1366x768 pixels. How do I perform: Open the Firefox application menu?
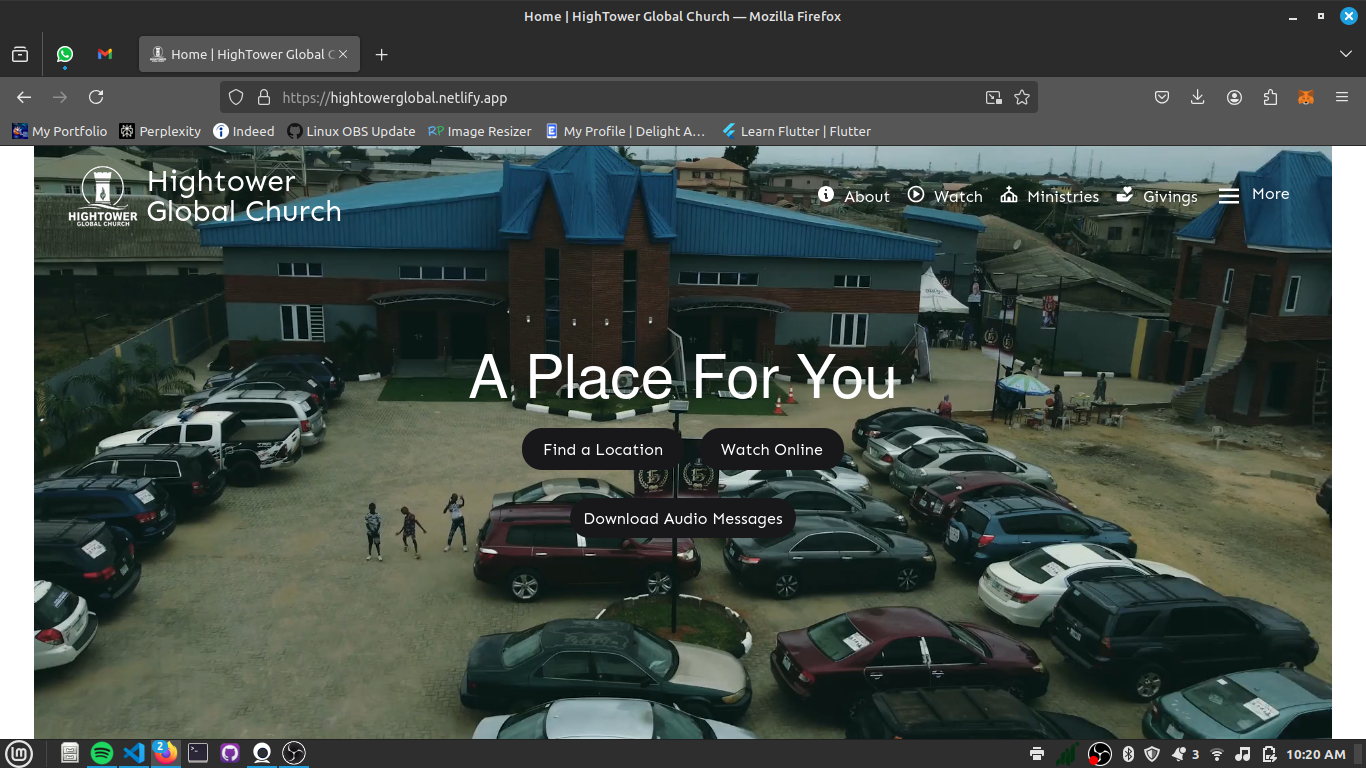(1342, 97)
